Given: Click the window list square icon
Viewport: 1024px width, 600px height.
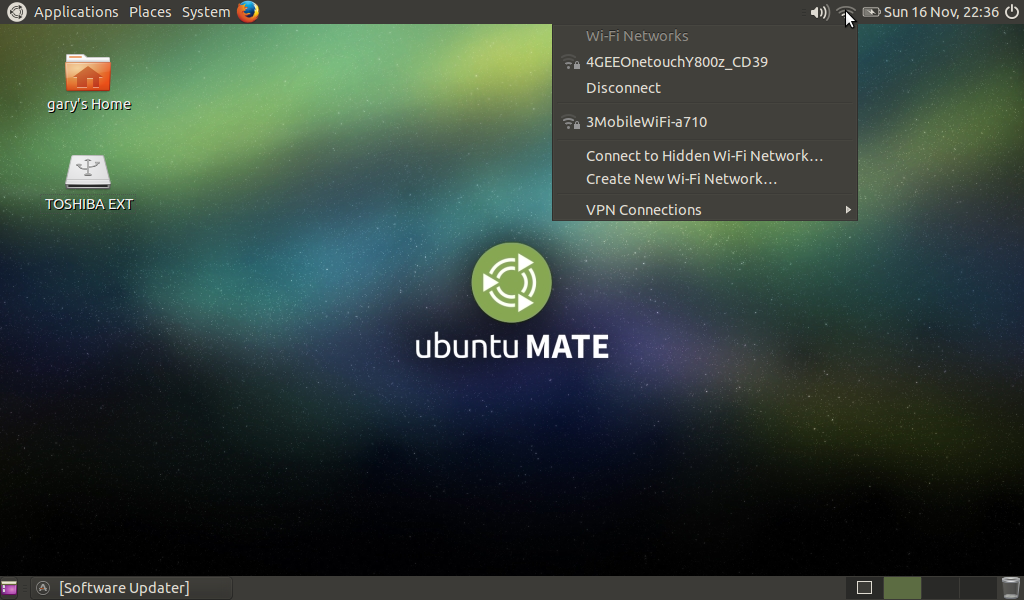Looking at the screenshot, I should (x=864, y=588).
